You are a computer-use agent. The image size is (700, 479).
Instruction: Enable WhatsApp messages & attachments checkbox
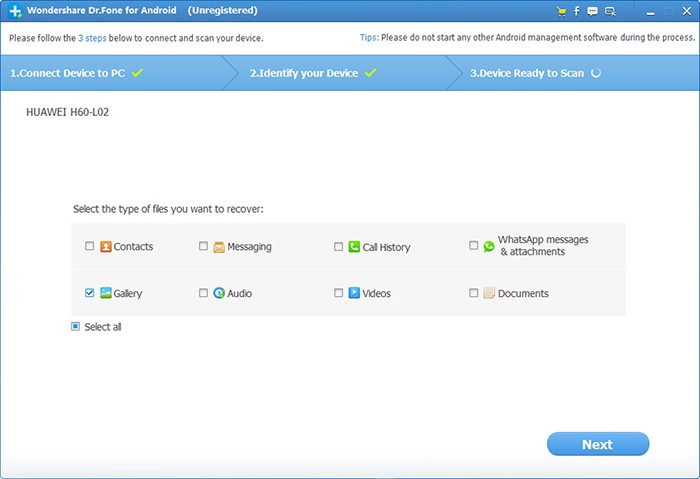(474, 245)
